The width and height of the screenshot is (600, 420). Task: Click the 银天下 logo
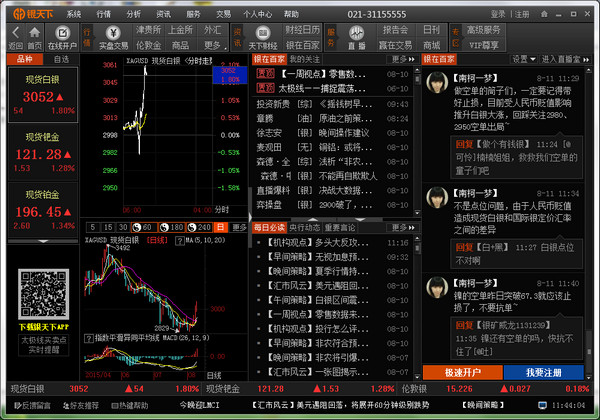tap(33, 14)
